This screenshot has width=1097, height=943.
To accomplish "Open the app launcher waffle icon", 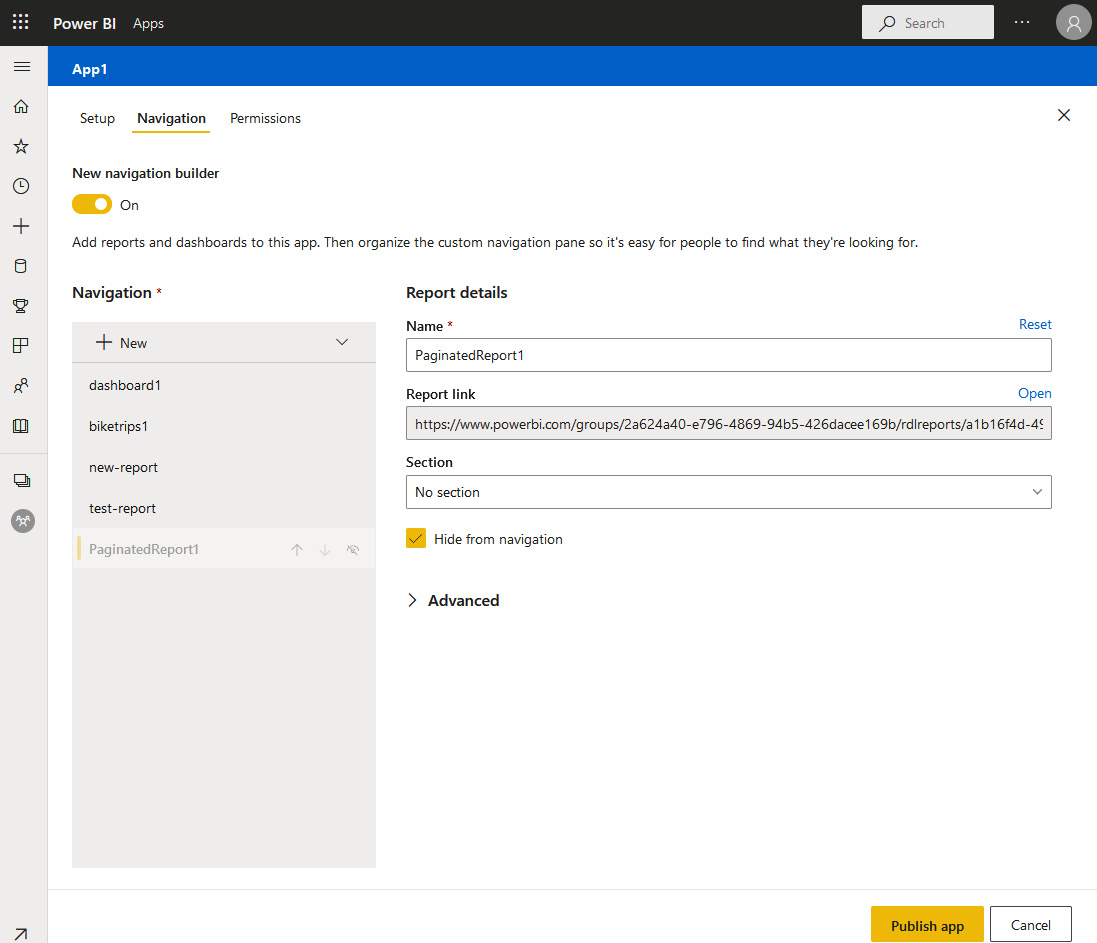I will pyautogui.click(x=21, y=22).
